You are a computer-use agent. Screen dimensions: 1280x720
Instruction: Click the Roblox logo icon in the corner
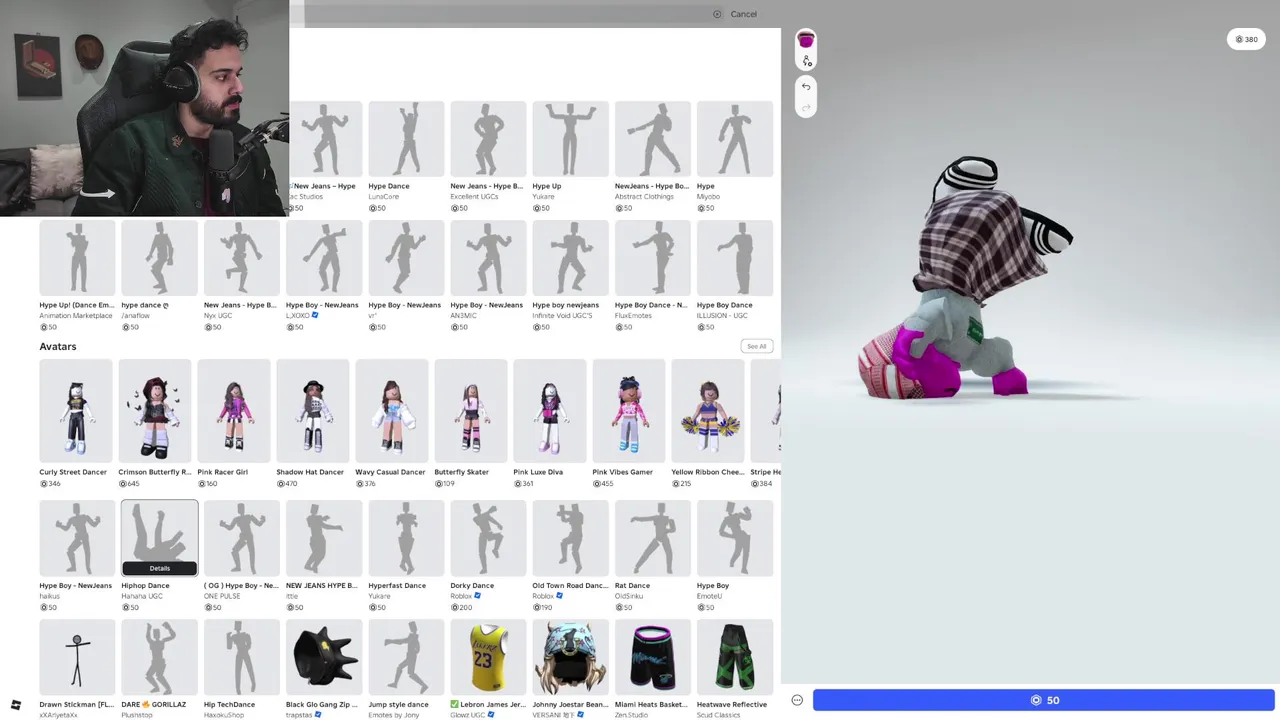[x=16, y=705]
